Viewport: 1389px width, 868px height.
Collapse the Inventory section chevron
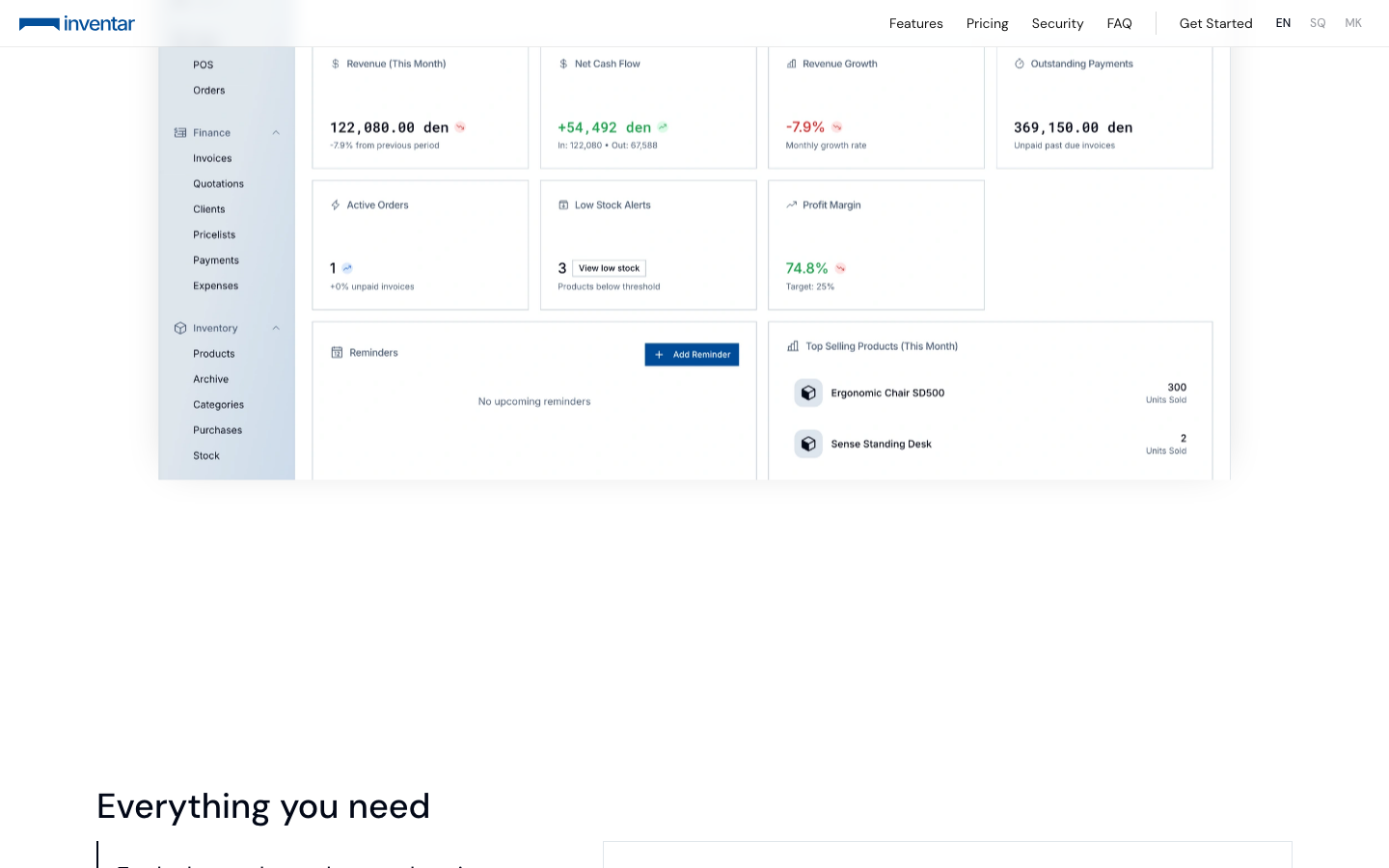pos(276,328)
